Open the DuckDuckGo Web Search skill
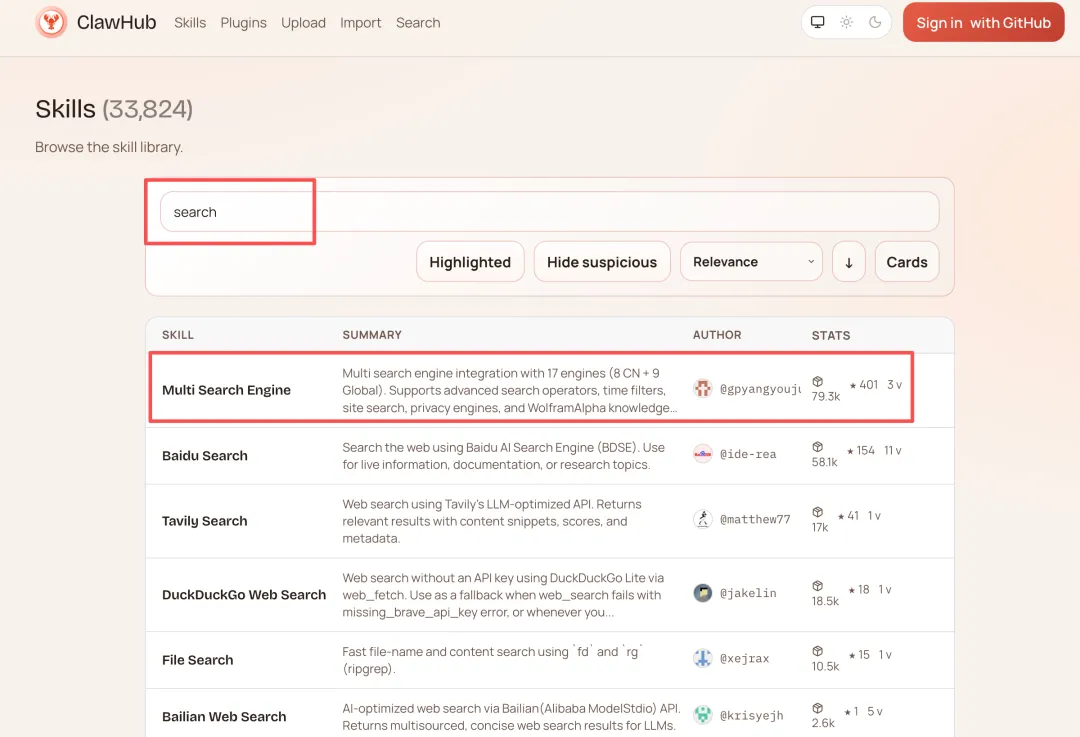 point(244,594)
